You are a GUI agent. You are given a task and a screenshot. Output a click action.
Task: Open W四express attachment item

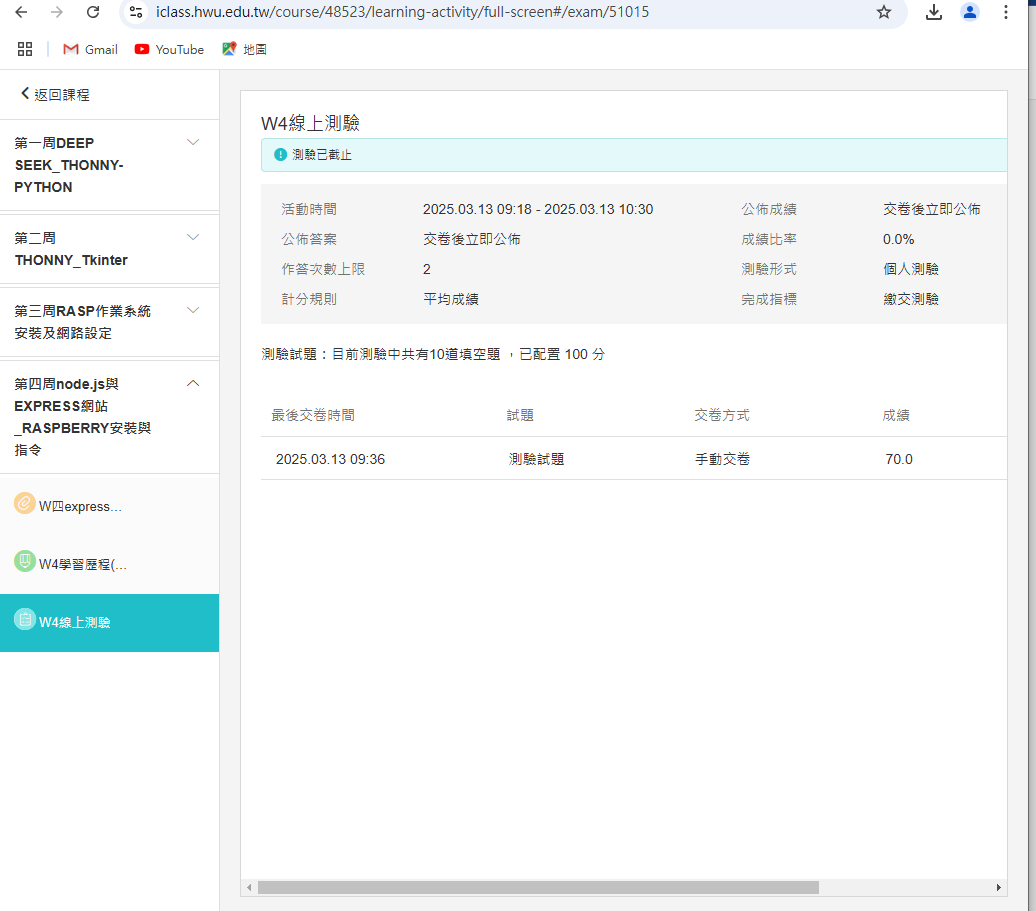(x=80, y=506)
